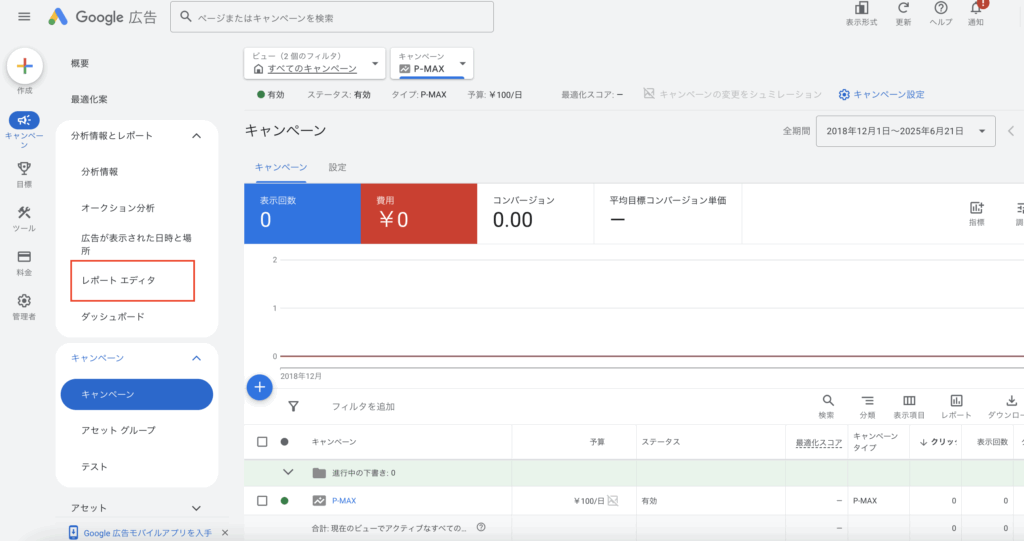
Task: Click the refresh icon in header
Action: (x=903, y=10)
